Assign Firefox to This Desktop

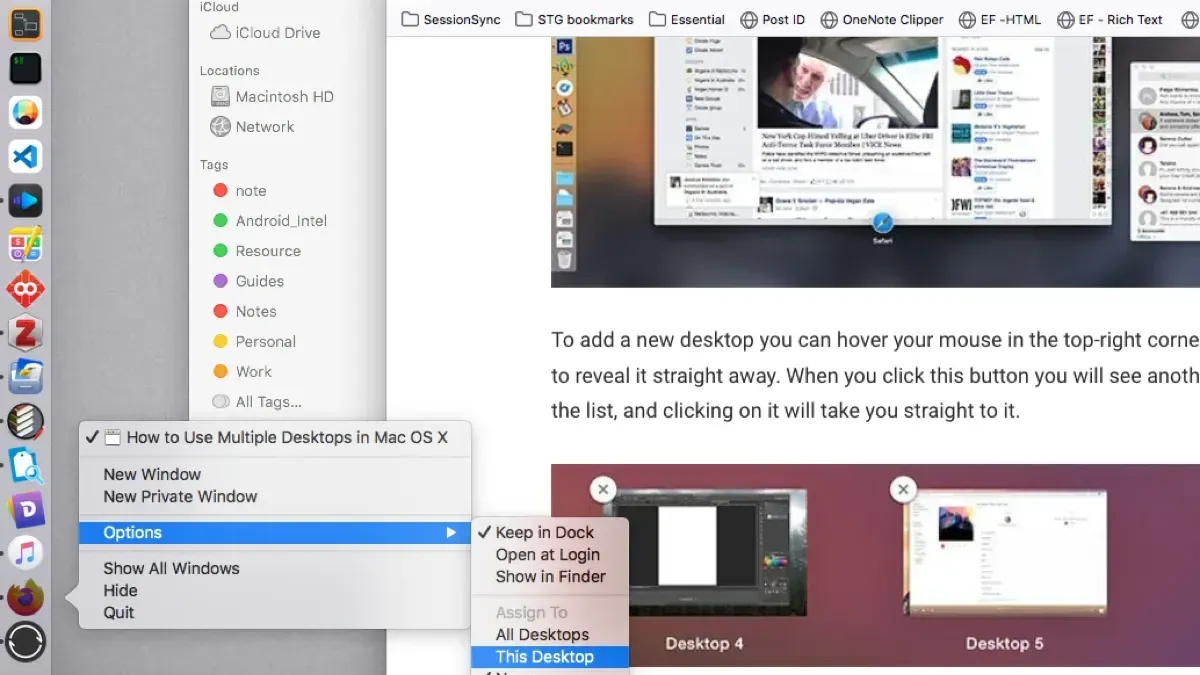coord(549,657)
